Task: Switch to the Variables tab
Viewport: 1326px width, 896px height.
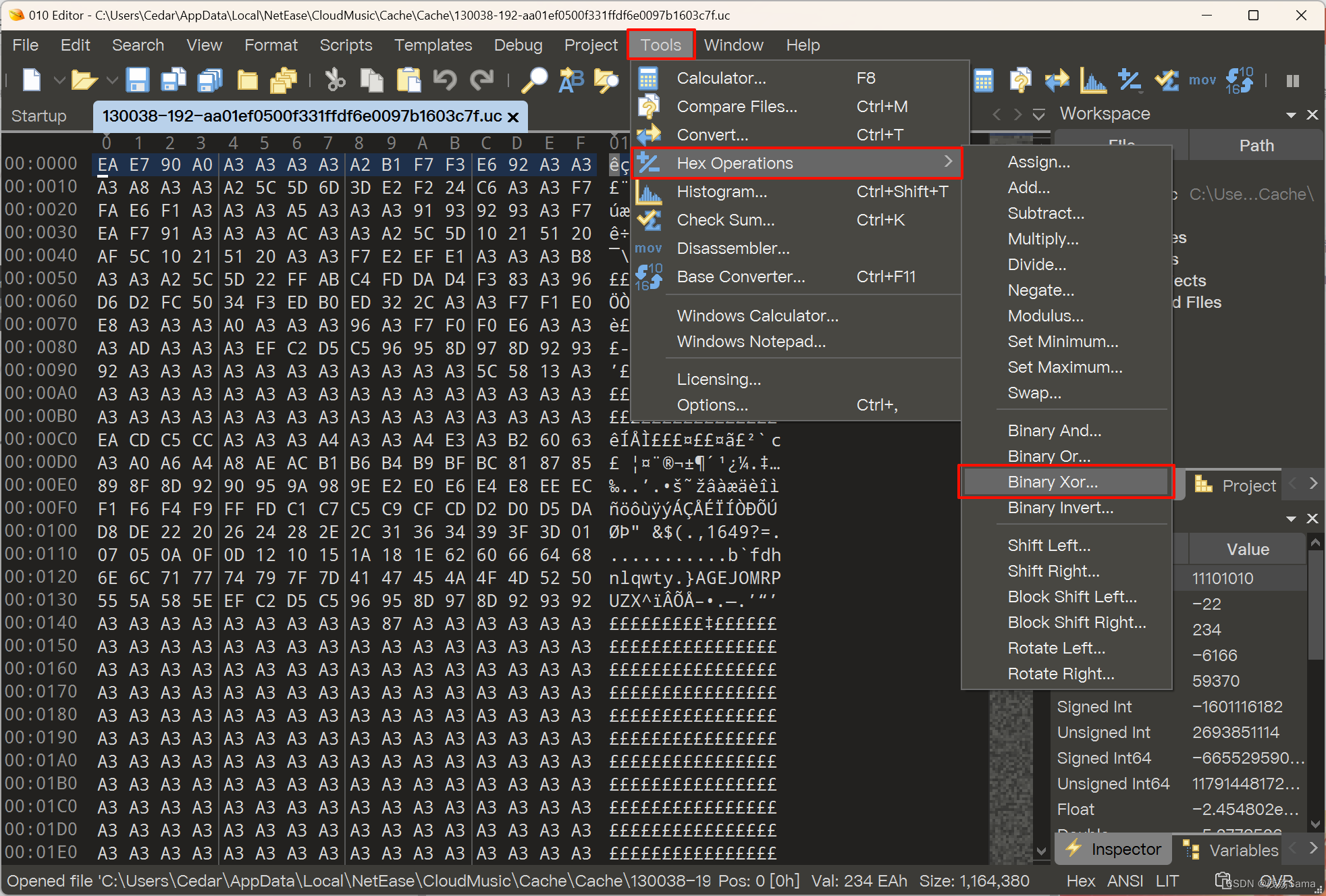Action: point(1234,850)
